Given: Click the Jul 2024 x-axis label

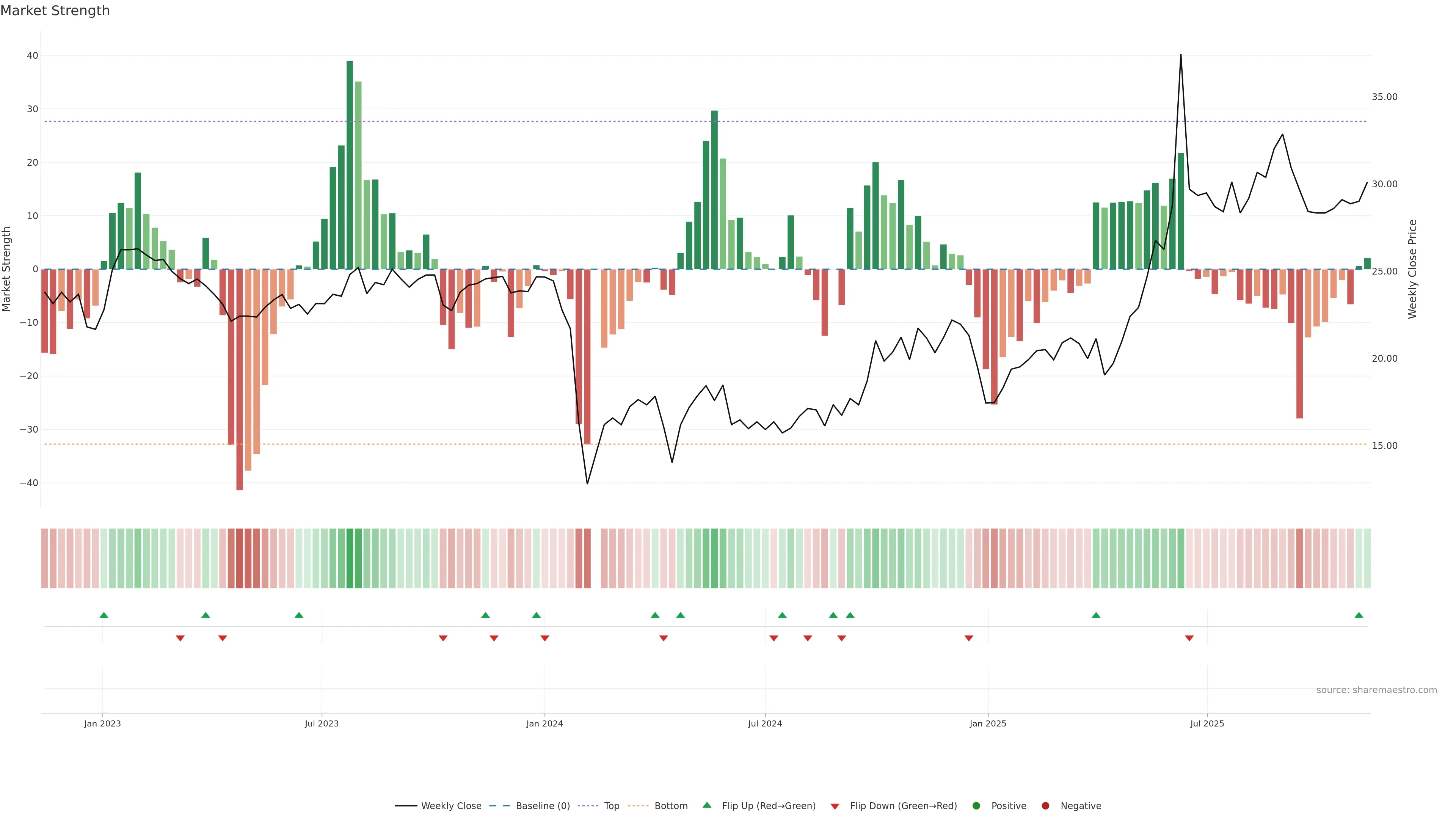Looking at the screenshot, I should [765, 723].
